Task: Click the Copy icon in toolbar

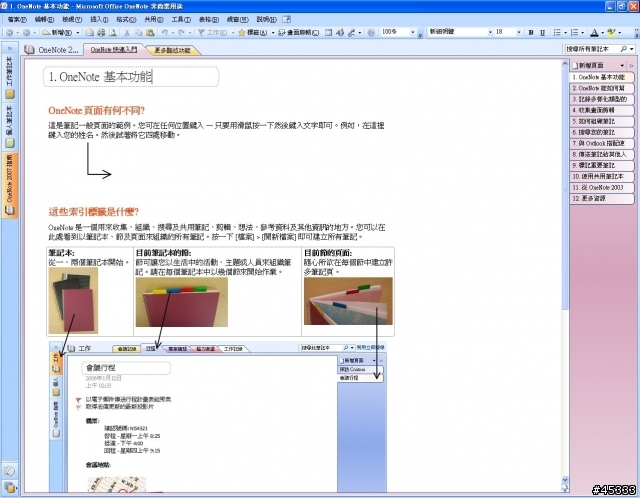Action: click(138, 32)
